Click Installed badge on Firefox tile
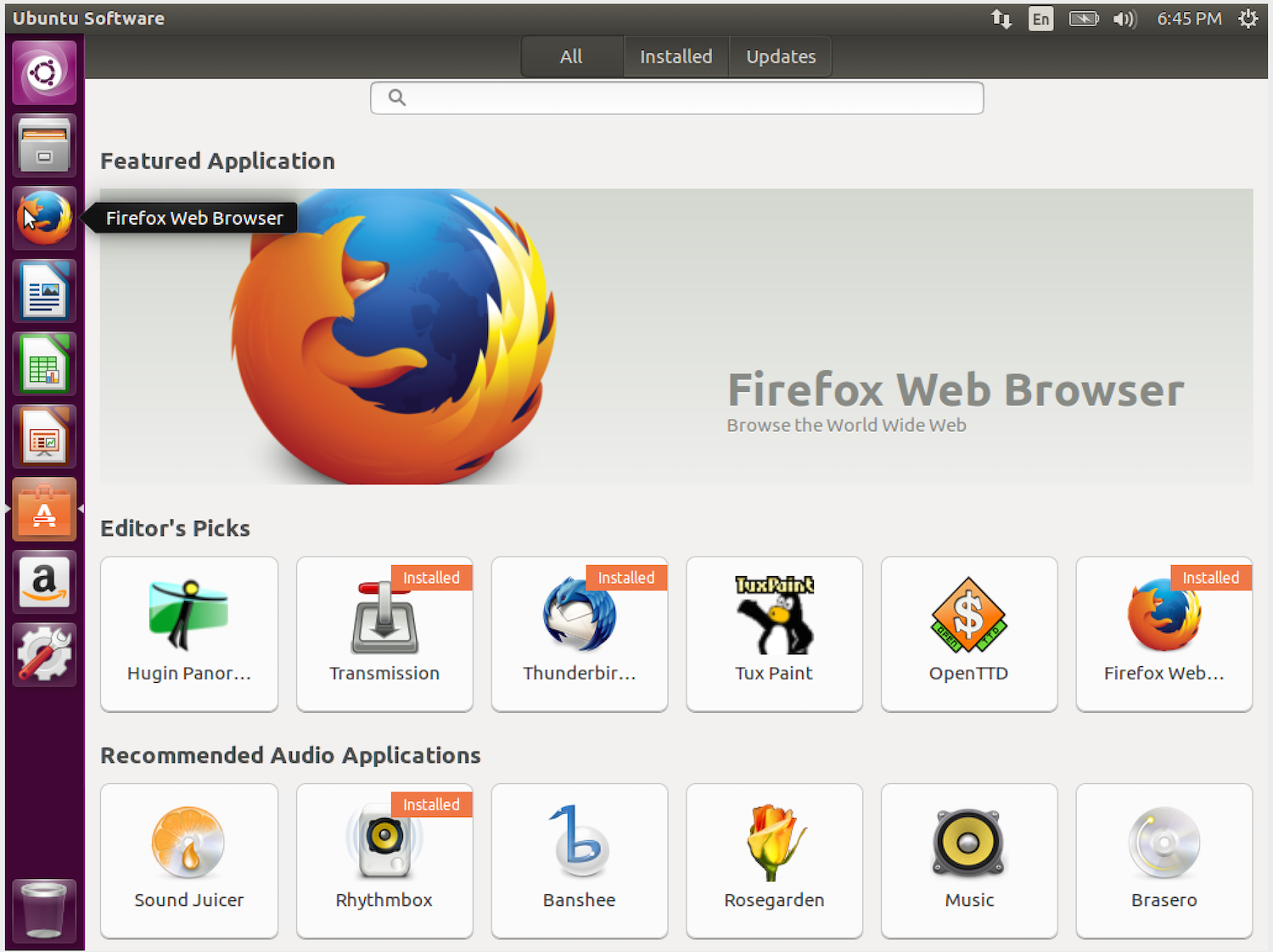 (1211, 578)
